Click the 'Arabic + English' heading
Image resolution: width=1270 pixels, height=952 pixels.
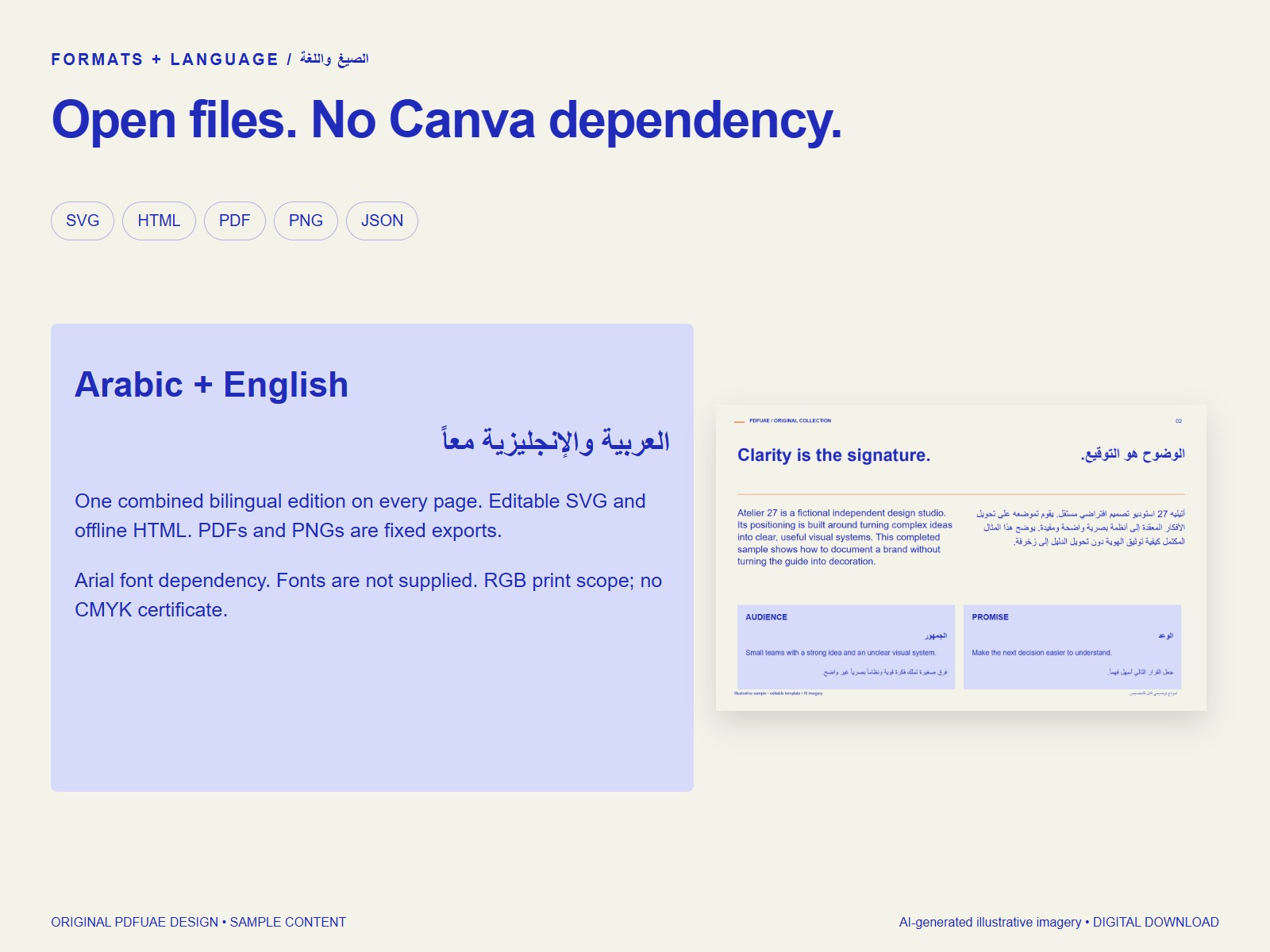[x=211, y=385]
